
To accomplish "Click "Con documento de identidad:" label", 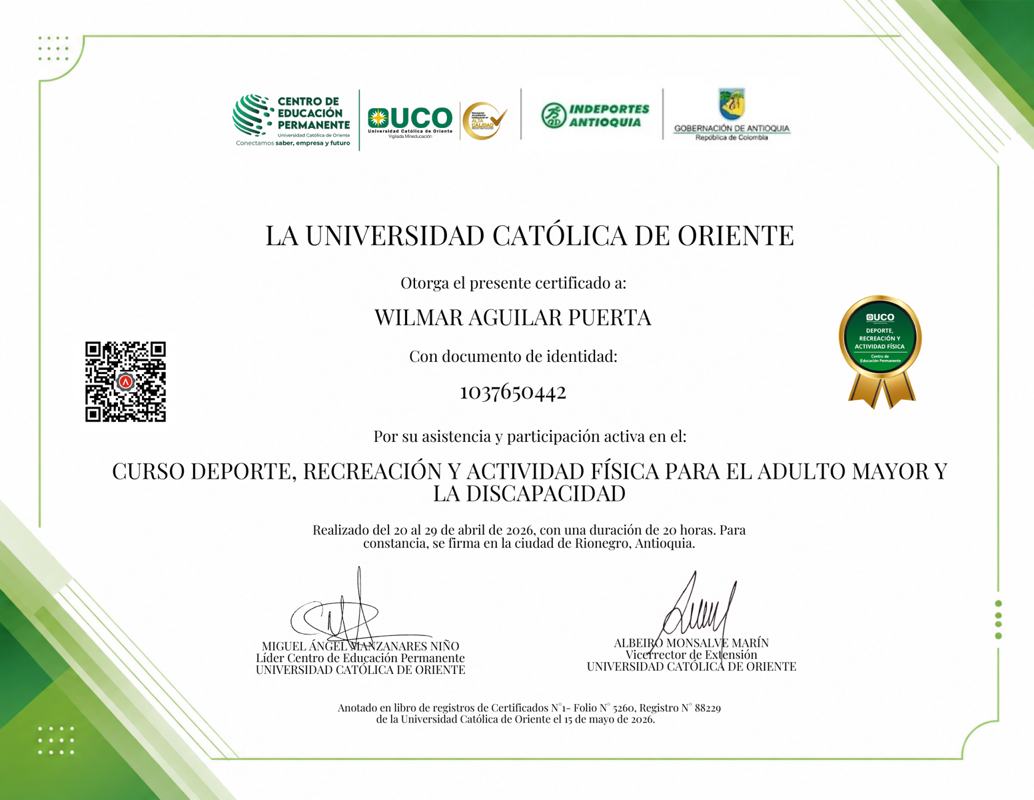I will click(x=513, y=357).
